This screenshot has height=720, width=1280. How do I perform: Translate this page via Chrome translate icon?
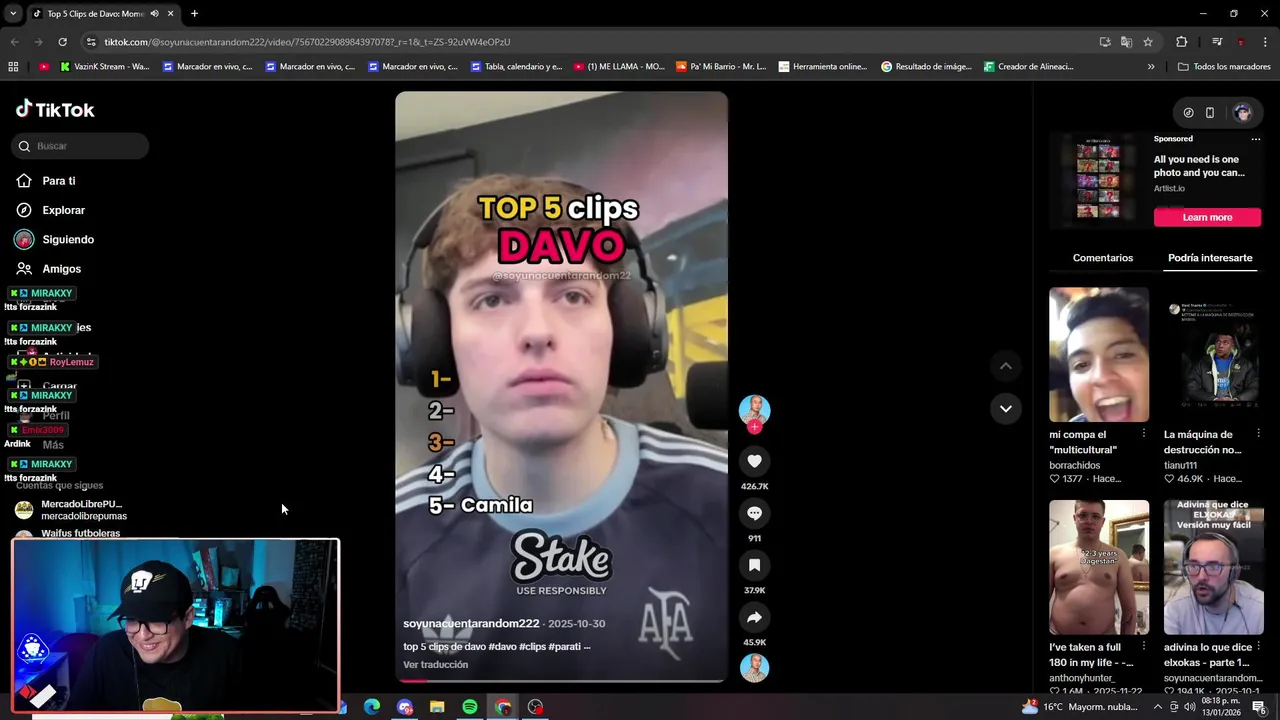pyautogui.click(x=1126, y=42)
